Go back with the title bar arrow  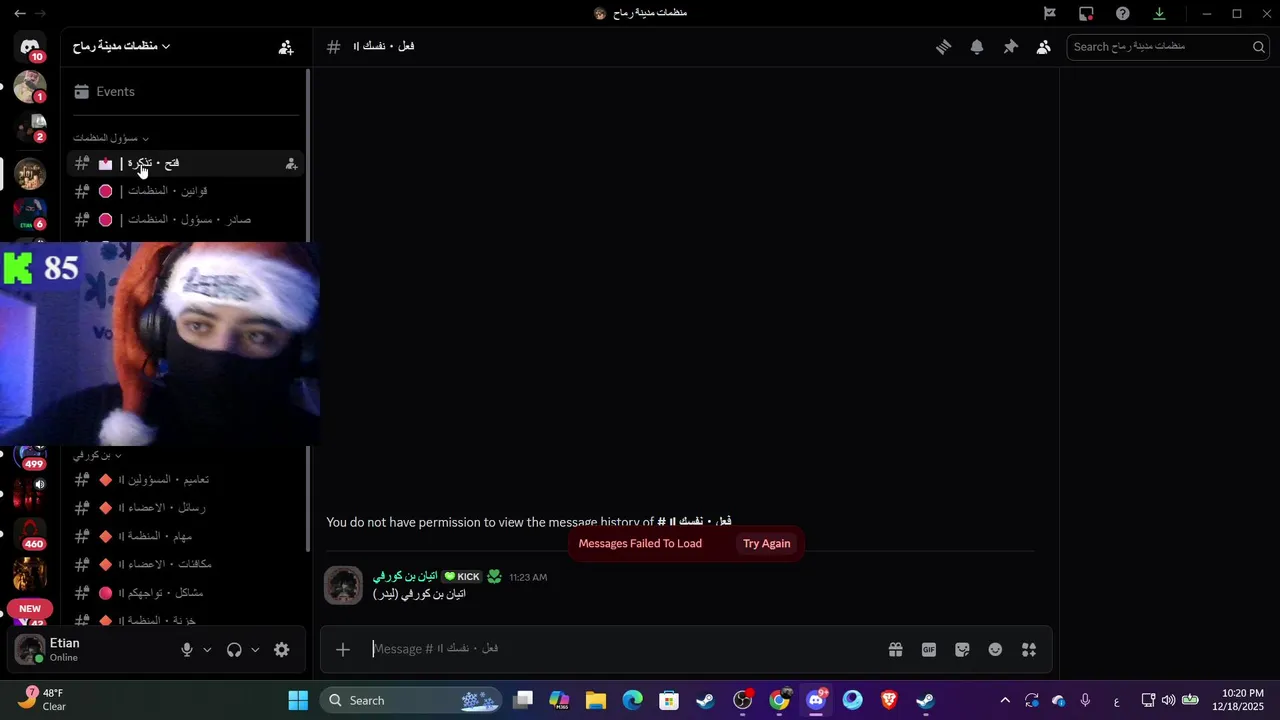[x=20, y=13]
